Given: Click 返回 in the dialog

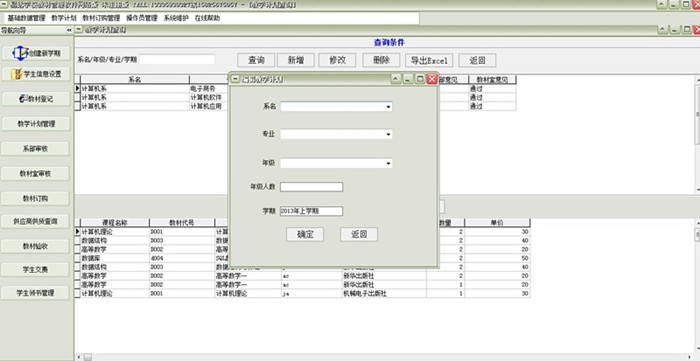Looking at the screenshot, I should [359, 234].
